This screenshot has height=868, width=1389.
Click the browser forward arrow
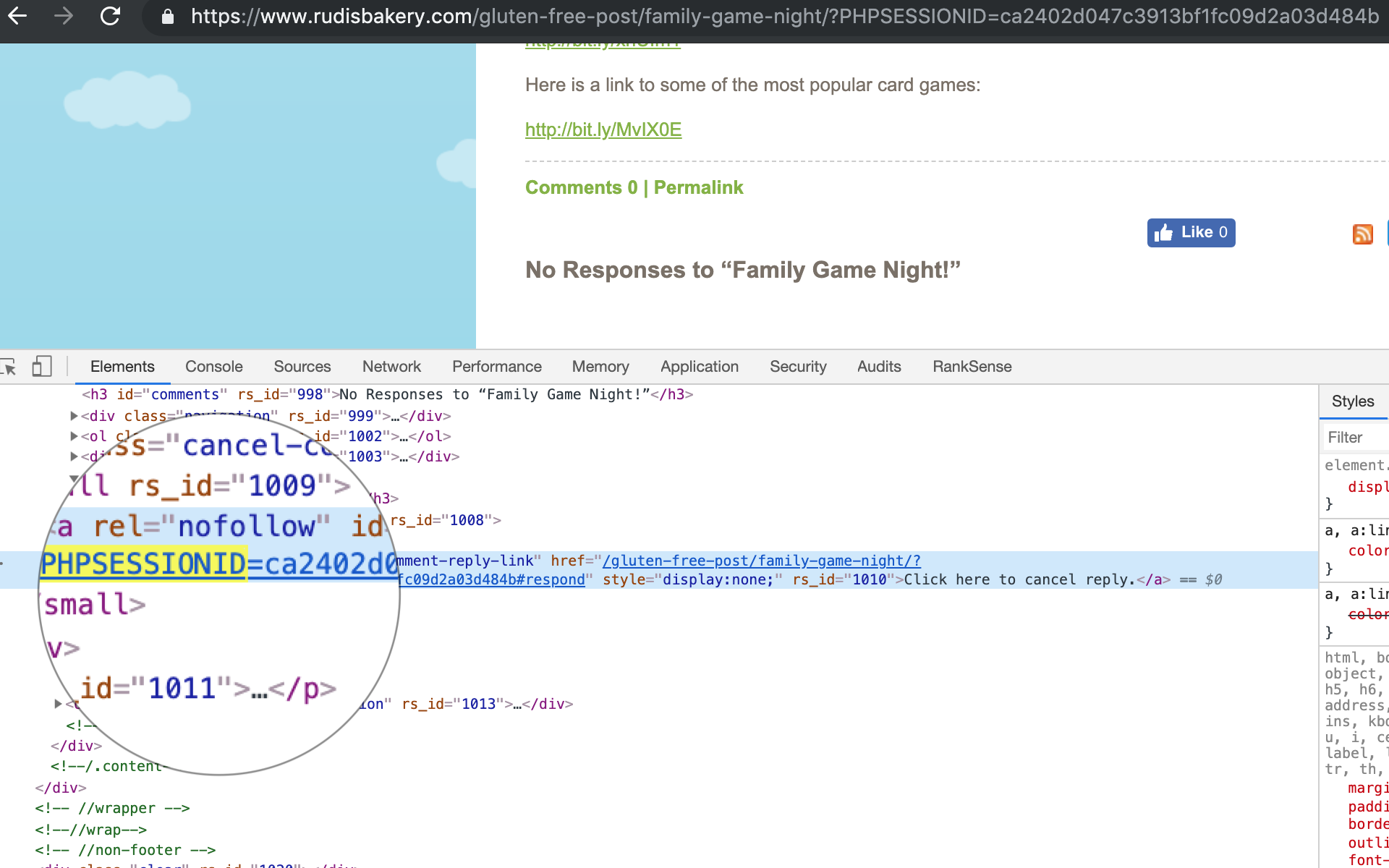point(64,16)
